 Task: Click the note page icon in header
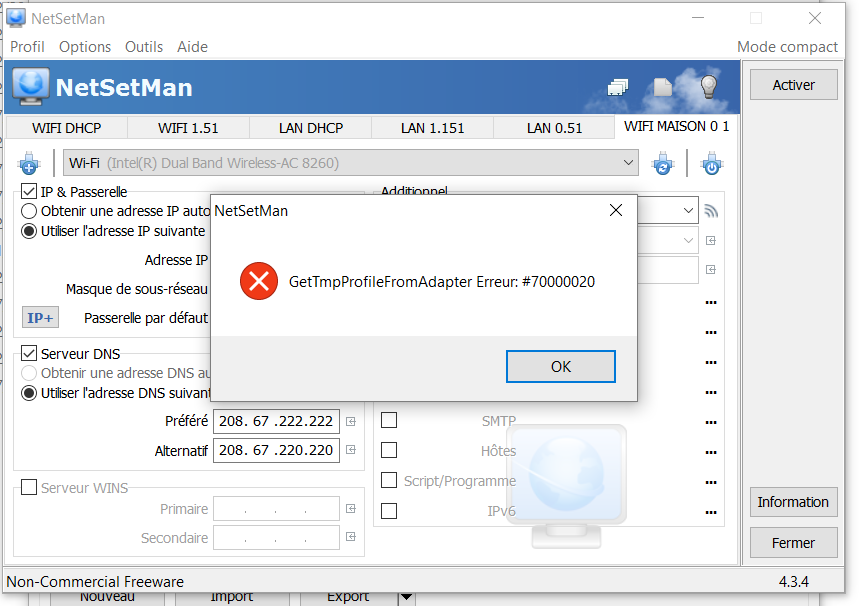(x=663, y=87)
